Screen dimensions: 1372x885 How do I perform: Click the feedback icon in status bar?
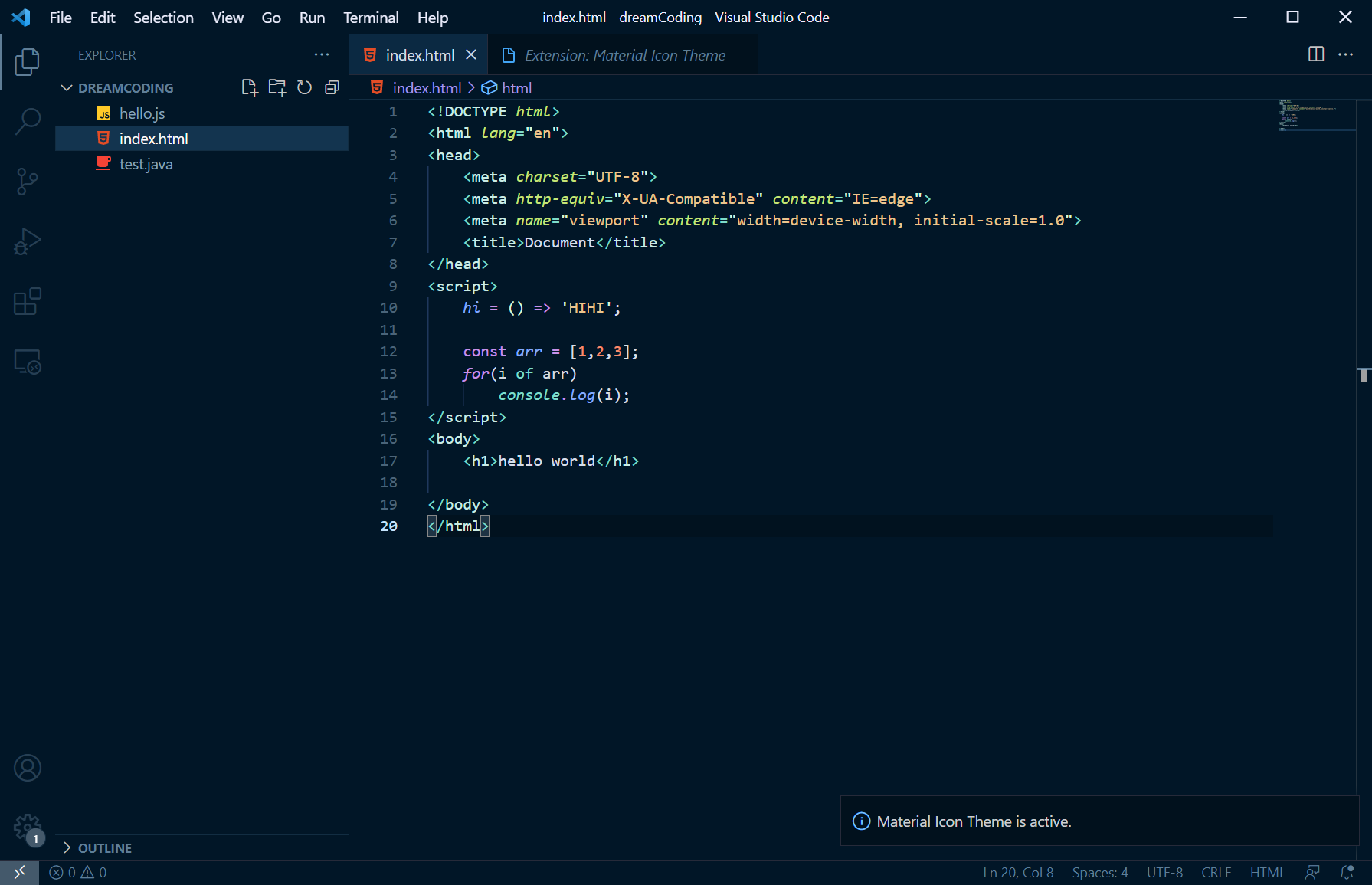click(1312, 872)
